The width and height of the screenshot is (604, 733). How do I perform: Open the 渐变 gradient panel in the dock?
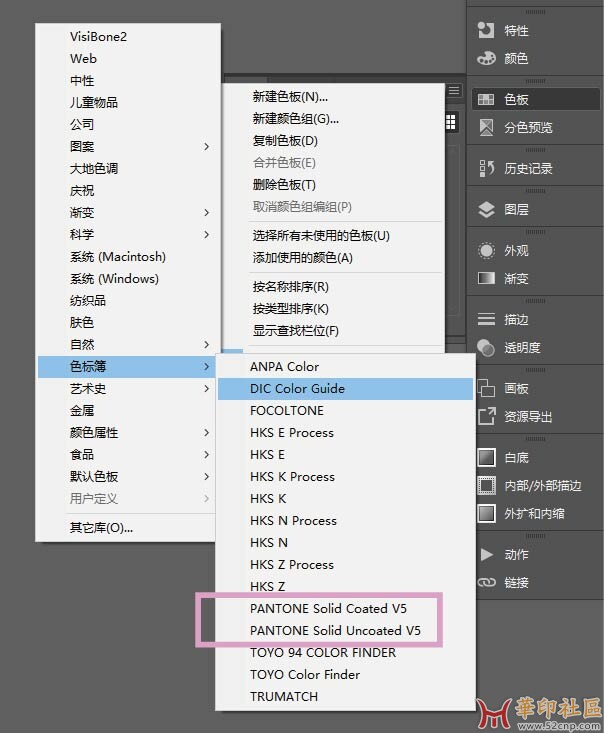(487, 279)
